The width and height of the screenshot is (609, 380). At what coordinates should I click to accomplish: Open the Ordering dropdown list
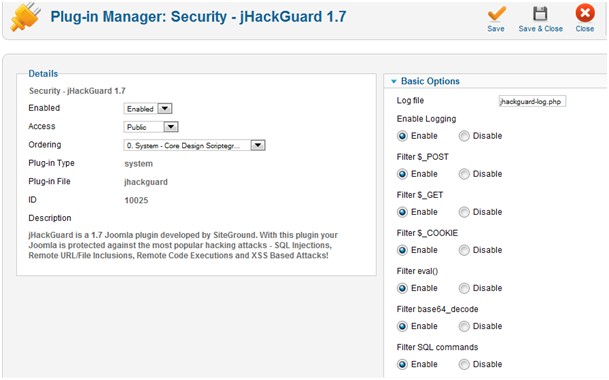coord(194,146)
